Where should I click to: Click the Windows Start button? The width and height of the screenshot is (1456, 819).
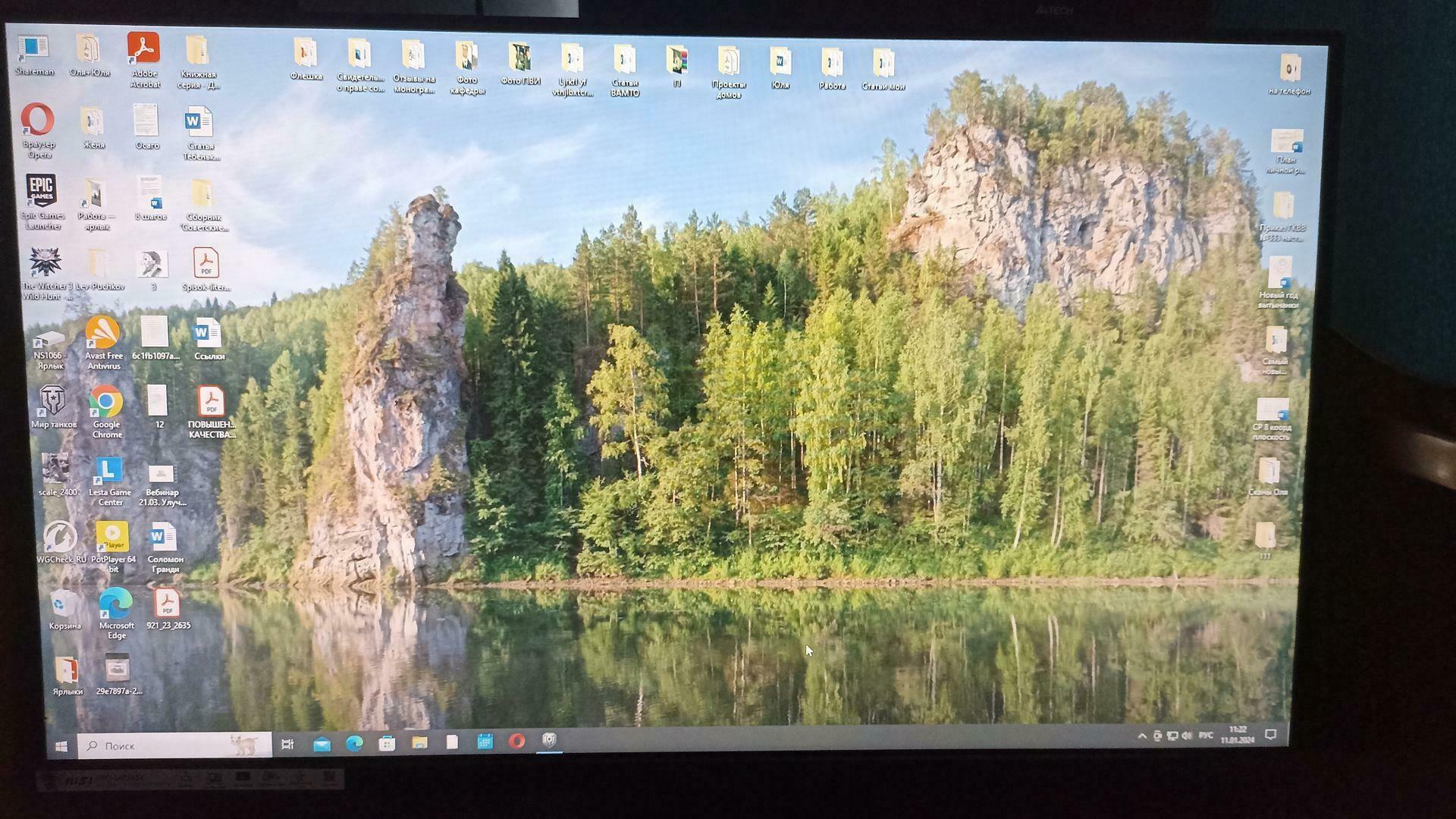pos(61,746)
